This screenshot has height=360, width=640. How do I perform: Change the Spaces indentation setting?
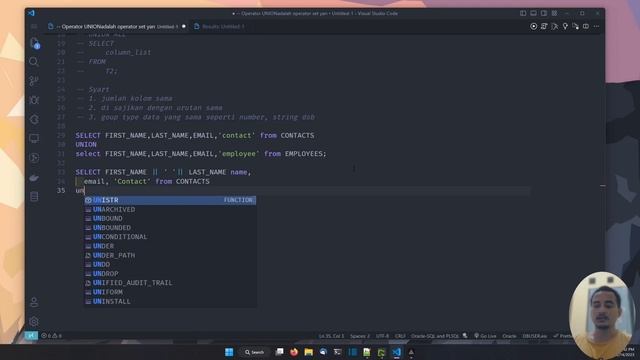click(360, 336)
